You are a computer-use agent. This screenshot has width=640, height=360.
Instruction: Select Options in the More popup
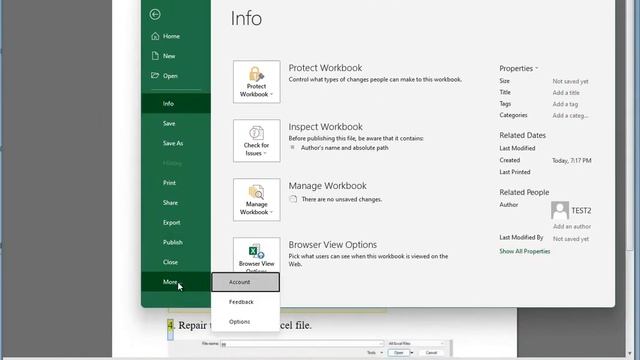[x=246, y=322]
